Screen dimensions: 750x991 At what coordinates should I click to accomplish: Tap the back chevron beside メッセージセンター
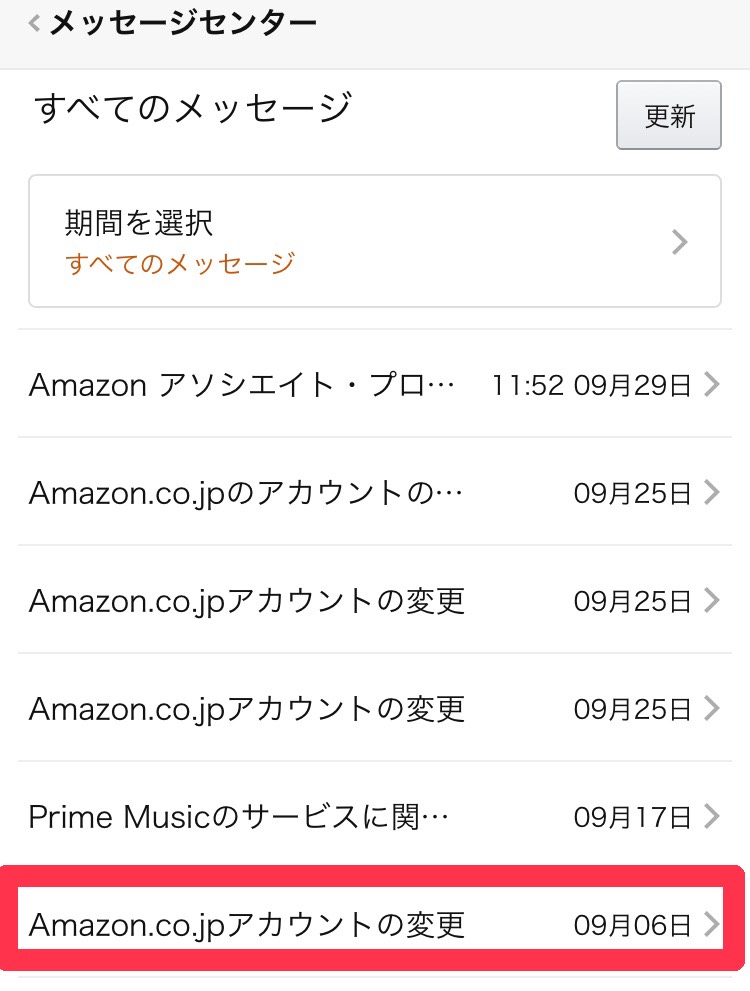pyautogui.click(x=35, y=24)
